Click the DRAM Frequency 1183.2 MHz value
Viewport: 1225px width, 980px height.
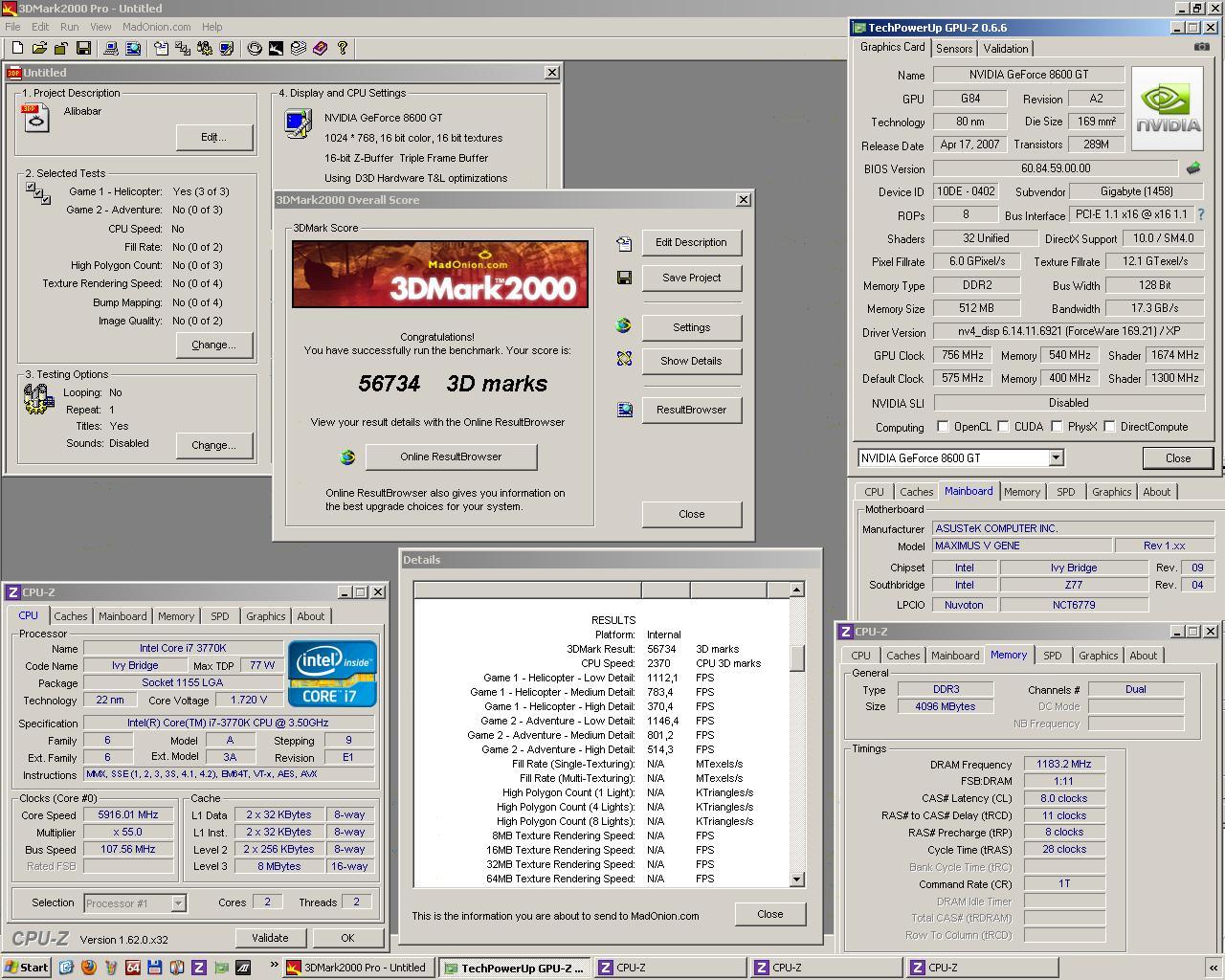point(1064,764)
